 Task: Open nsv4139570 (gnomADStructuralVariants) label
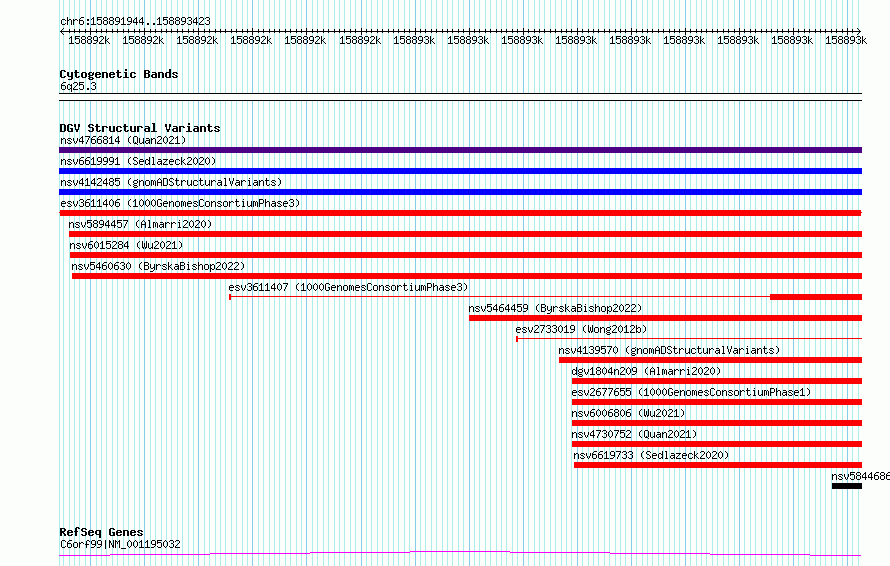point(669,350)
